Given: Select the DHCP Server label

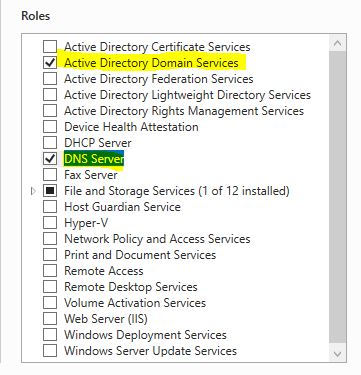Looking at the screenshot, I should (x=98, y=143).
